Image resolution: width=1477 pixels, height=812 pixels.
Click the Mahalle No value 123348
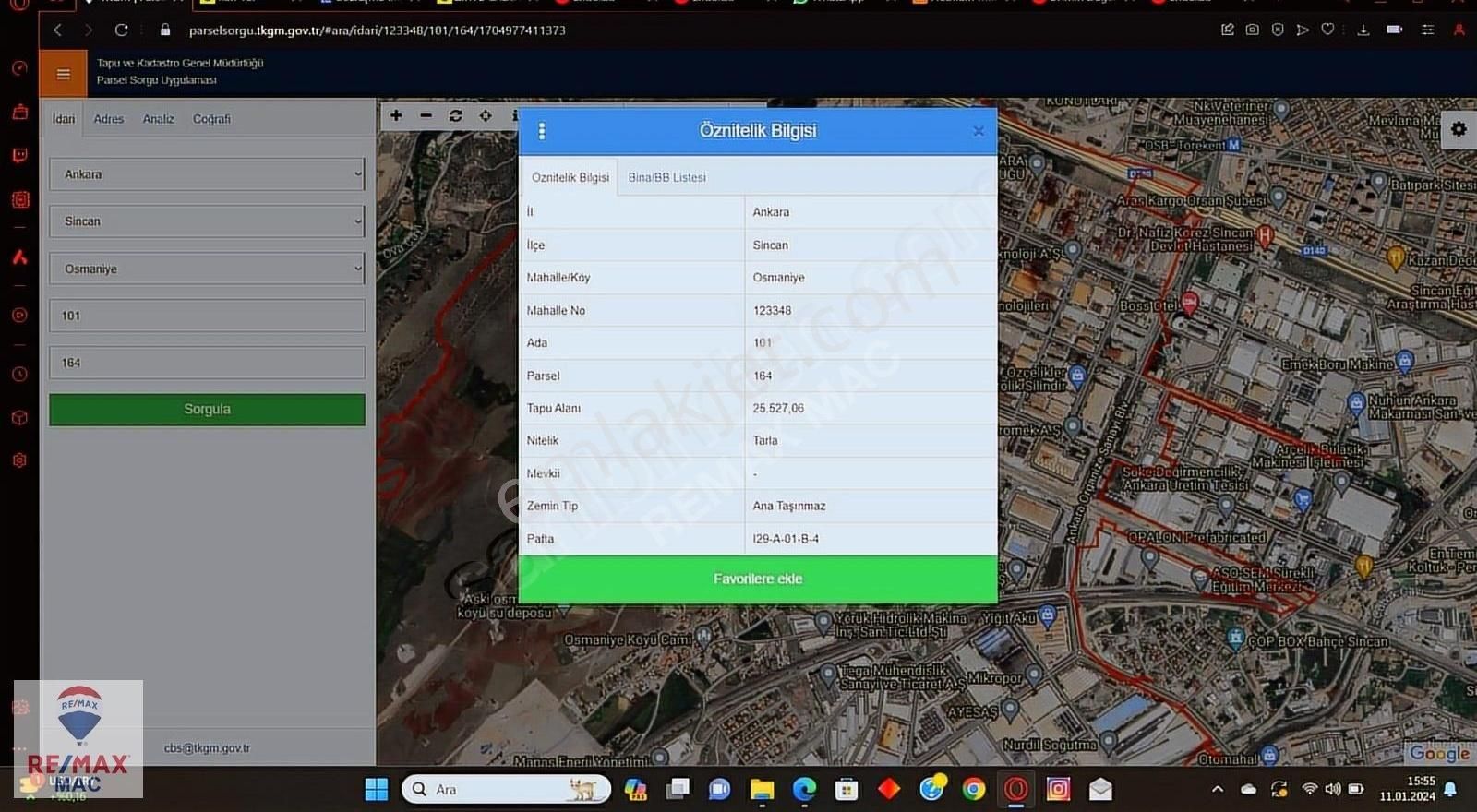[x=772, y=310]
